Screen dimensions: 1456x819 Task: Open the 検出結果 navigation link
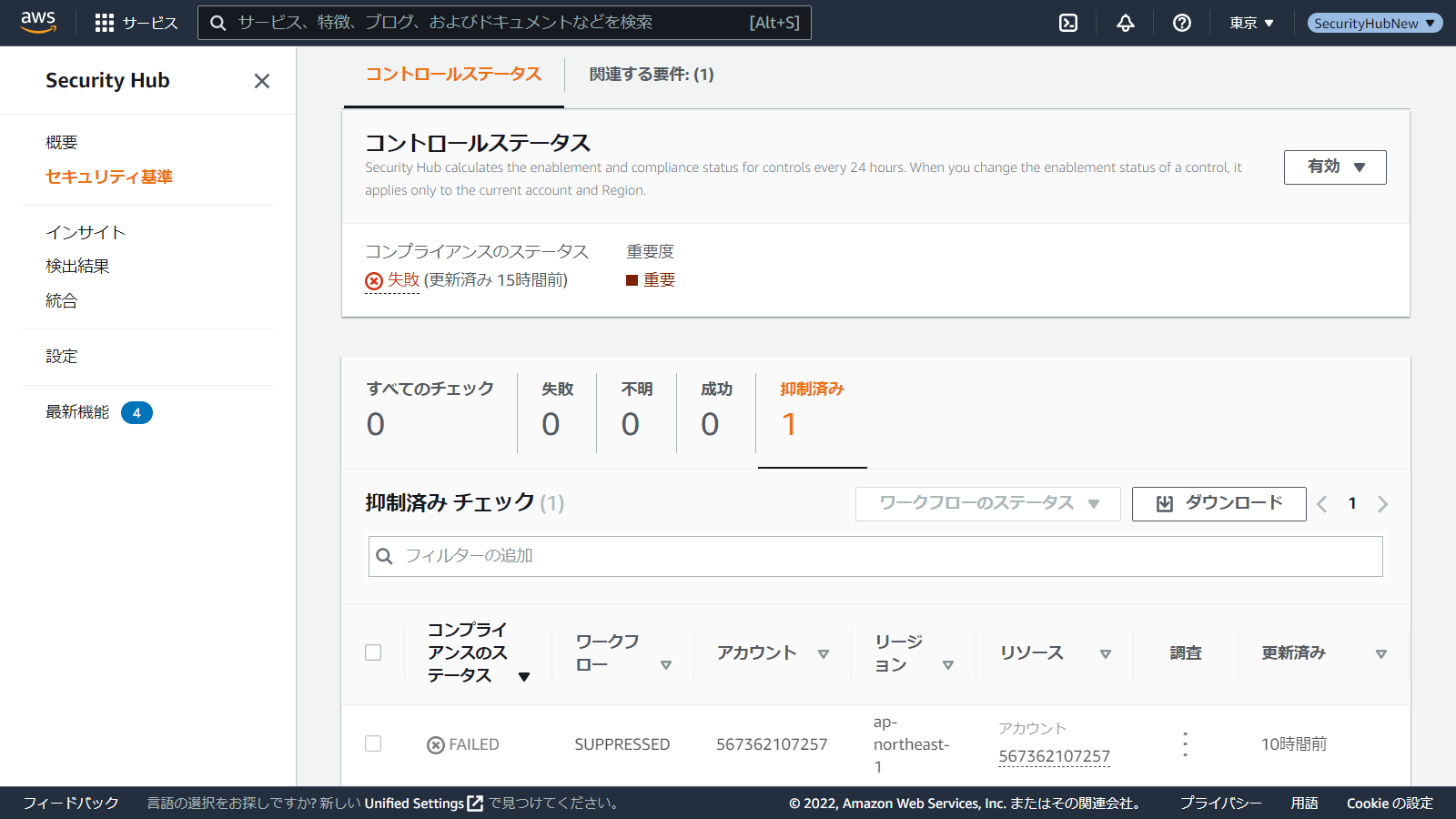coord(77,266)
